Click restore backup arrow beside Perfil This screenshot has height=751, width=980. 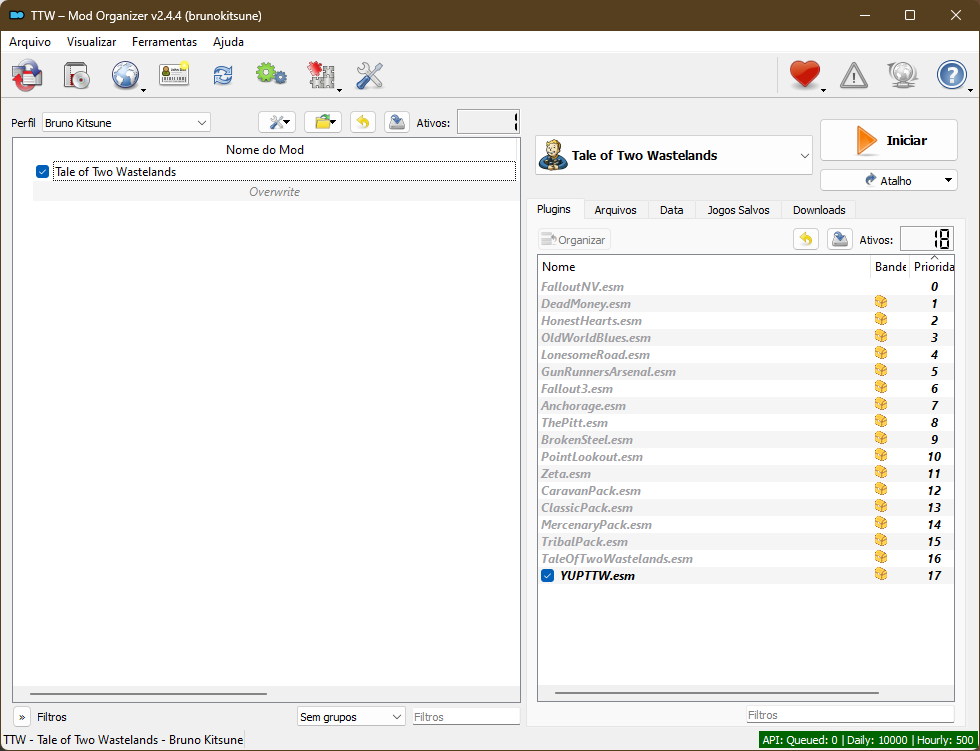tap(363, 122)
